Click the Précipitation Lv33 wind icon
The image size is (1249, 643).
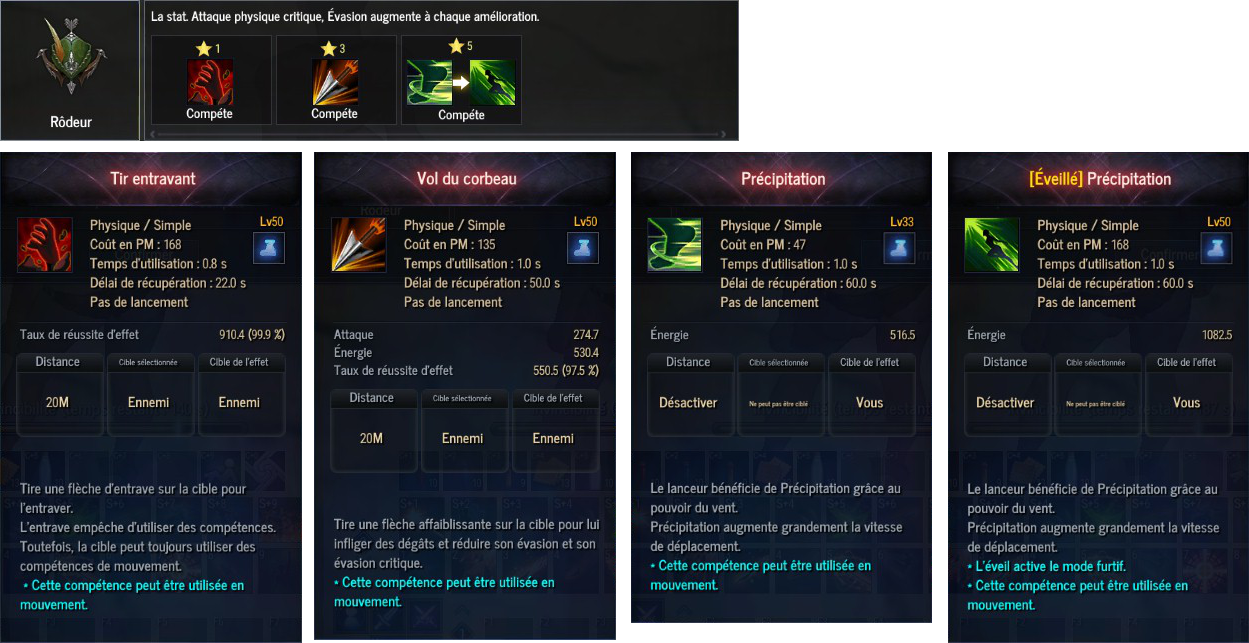point(674,245)
